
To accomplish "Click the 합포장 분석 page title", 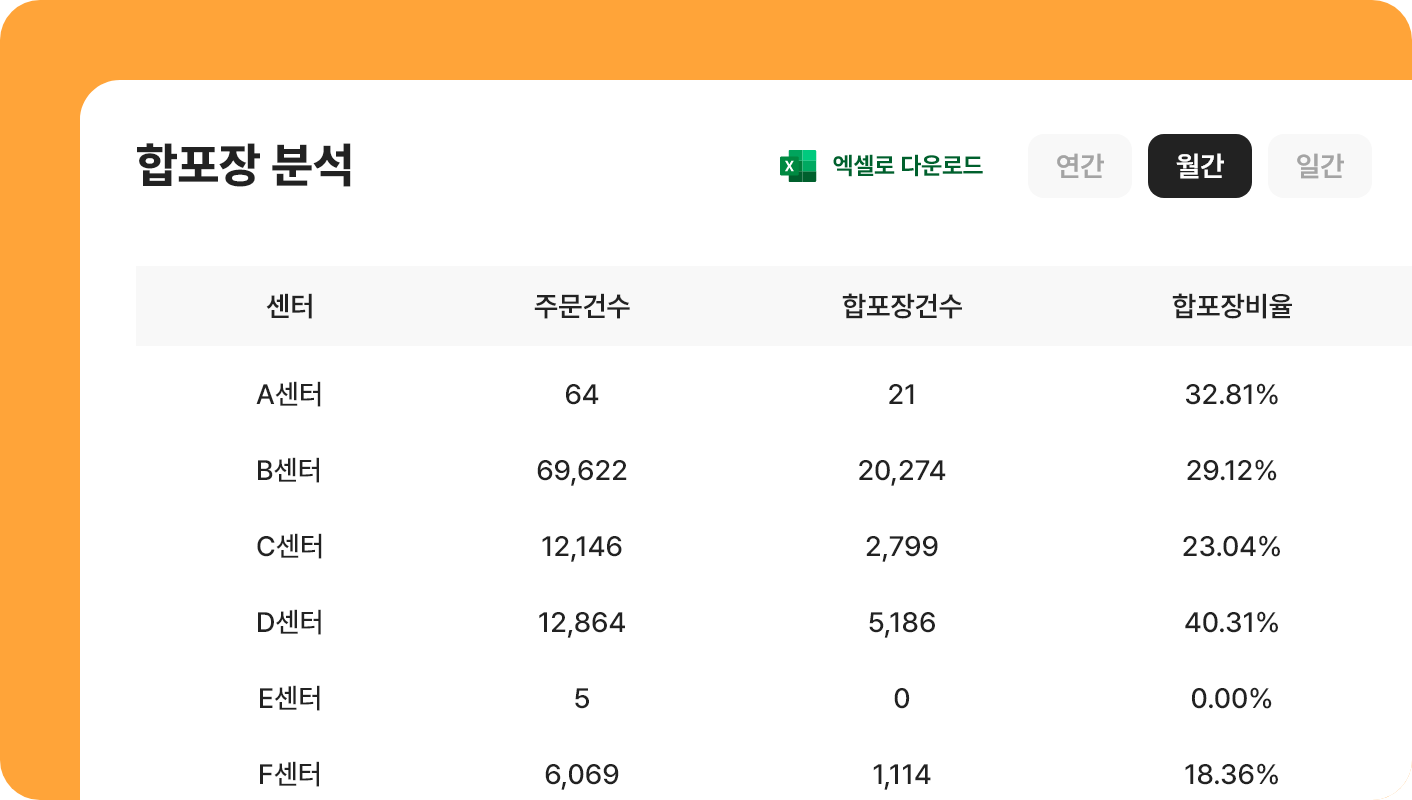I will tap(244, 166).
